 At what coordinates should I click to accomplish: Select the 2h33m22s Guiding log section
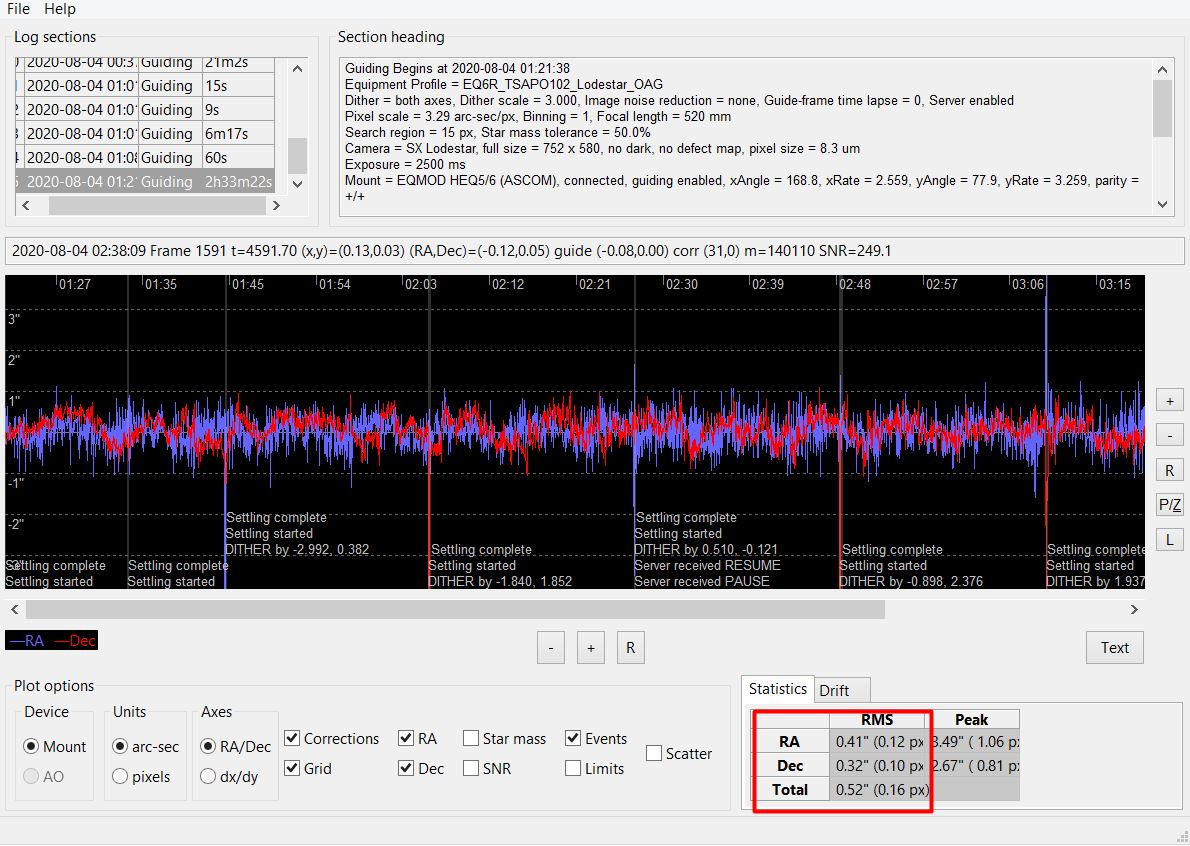click(150, 182)
